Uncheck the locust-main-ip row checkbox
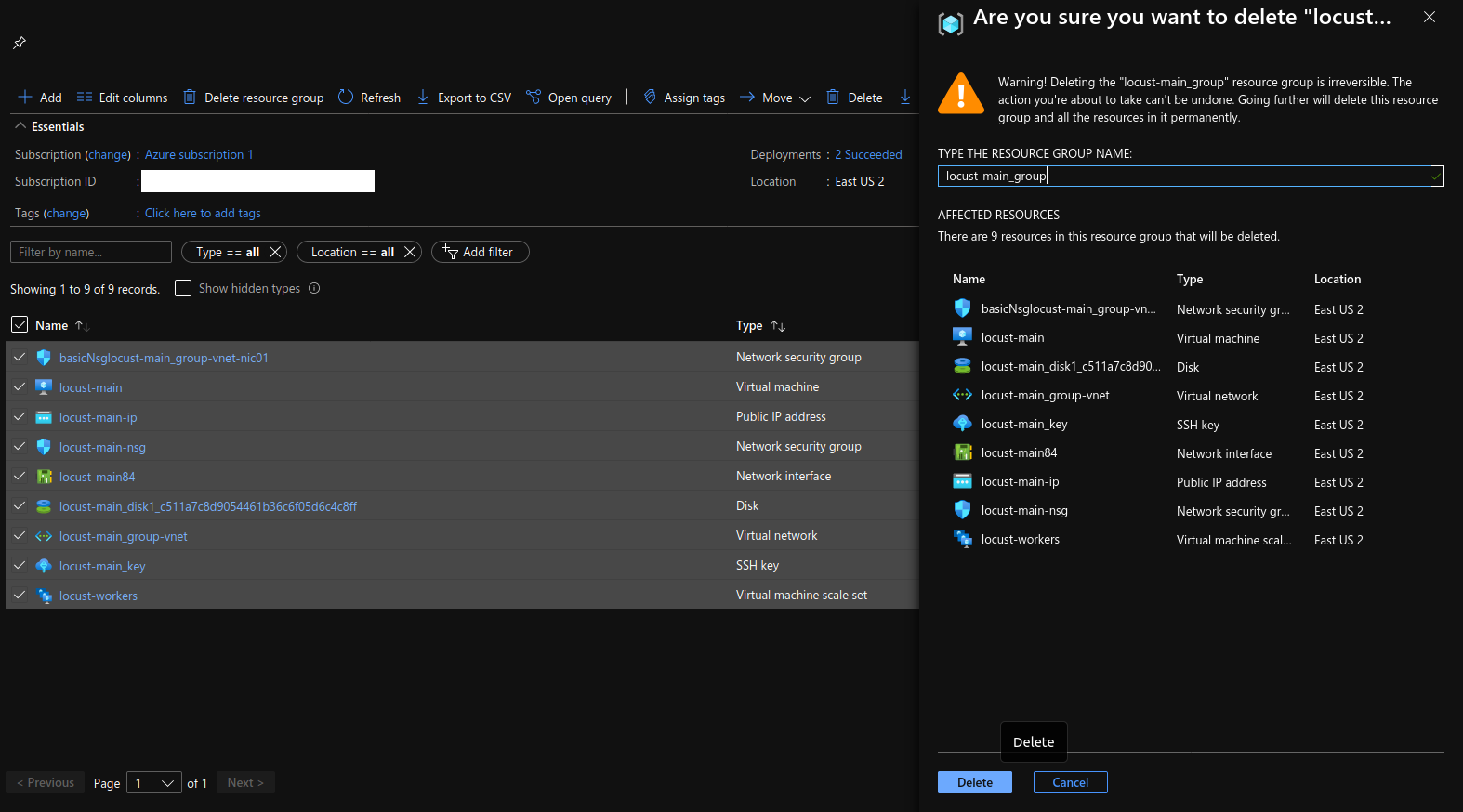The height and width of the screenshot is (812, 1463). point(20,416)
